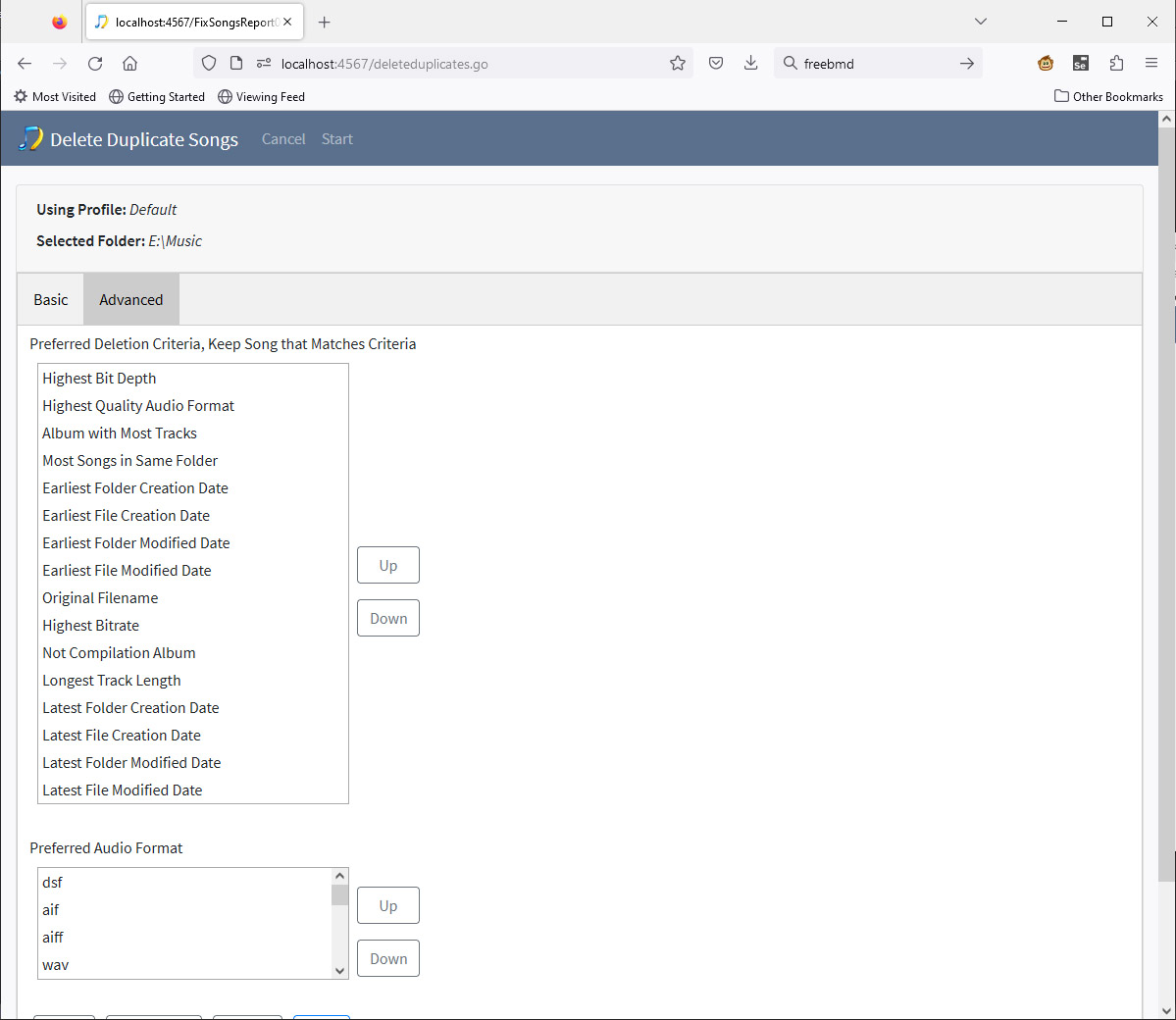Choose the wav audio format entry
1176x1020 pixels.
coord(56,965)
